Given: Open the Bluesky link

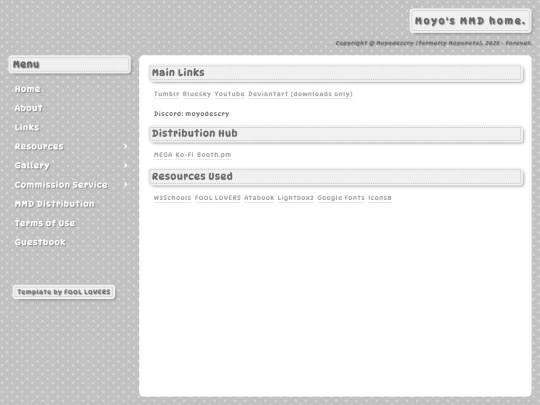Looking at the screenshot, I should click(197, 94).
